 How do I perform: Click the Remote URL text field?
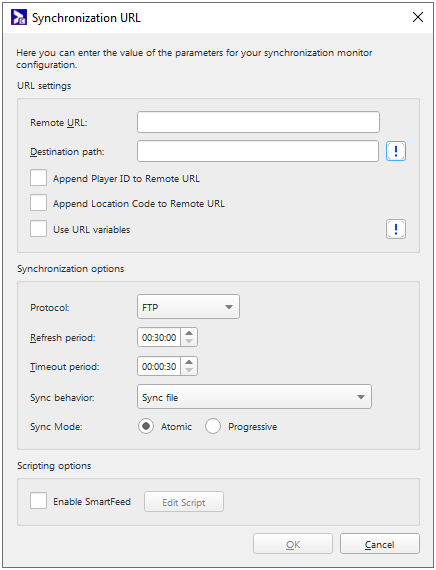point(258,122)
